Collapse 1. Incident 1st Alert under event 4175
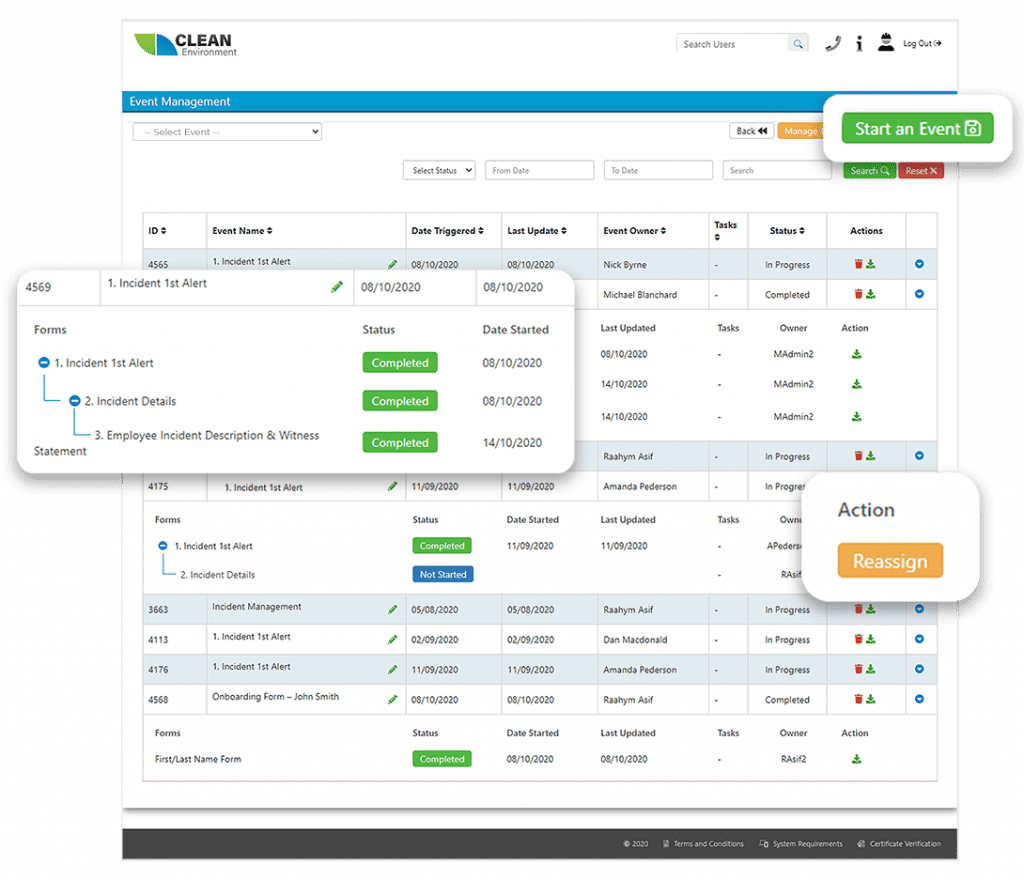Image resolution: width=1024 pixels, height=880 pixels. 163,546
